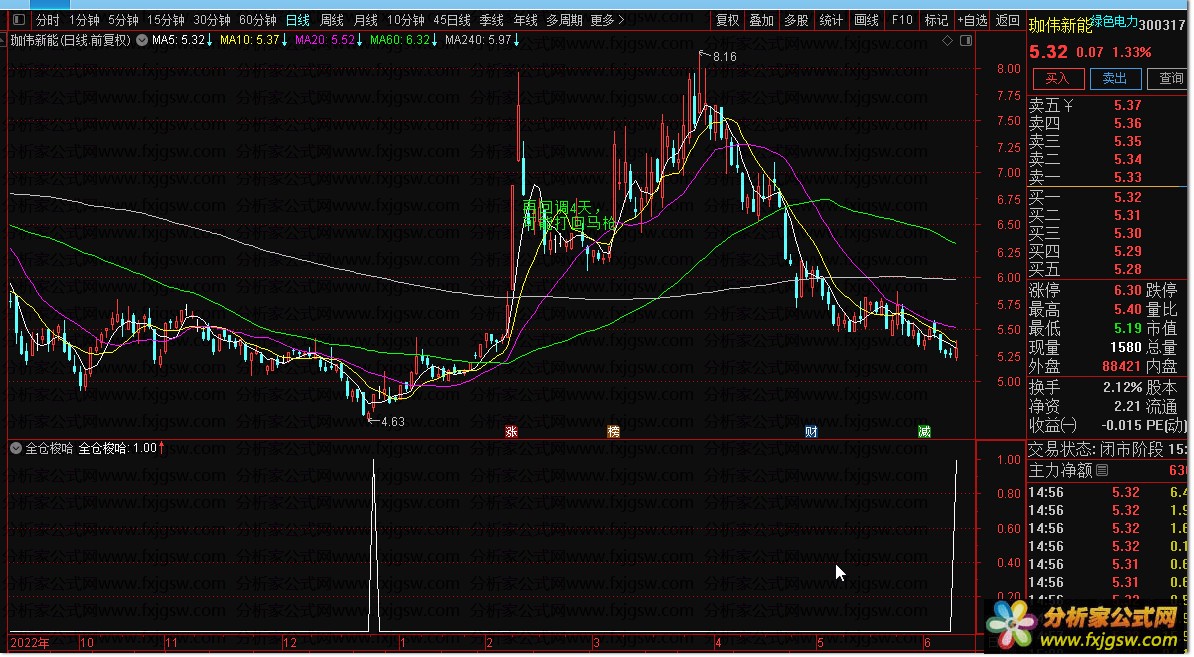1194x657 pixels.
Task: Click the 8.16 high price annotation
Action: click(x=724, y=57)
